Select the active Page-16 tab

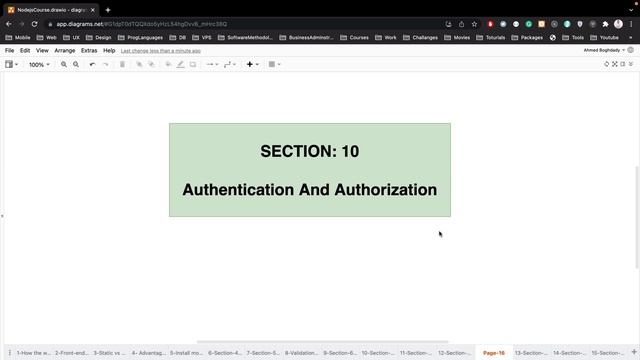tap(493, 353)
